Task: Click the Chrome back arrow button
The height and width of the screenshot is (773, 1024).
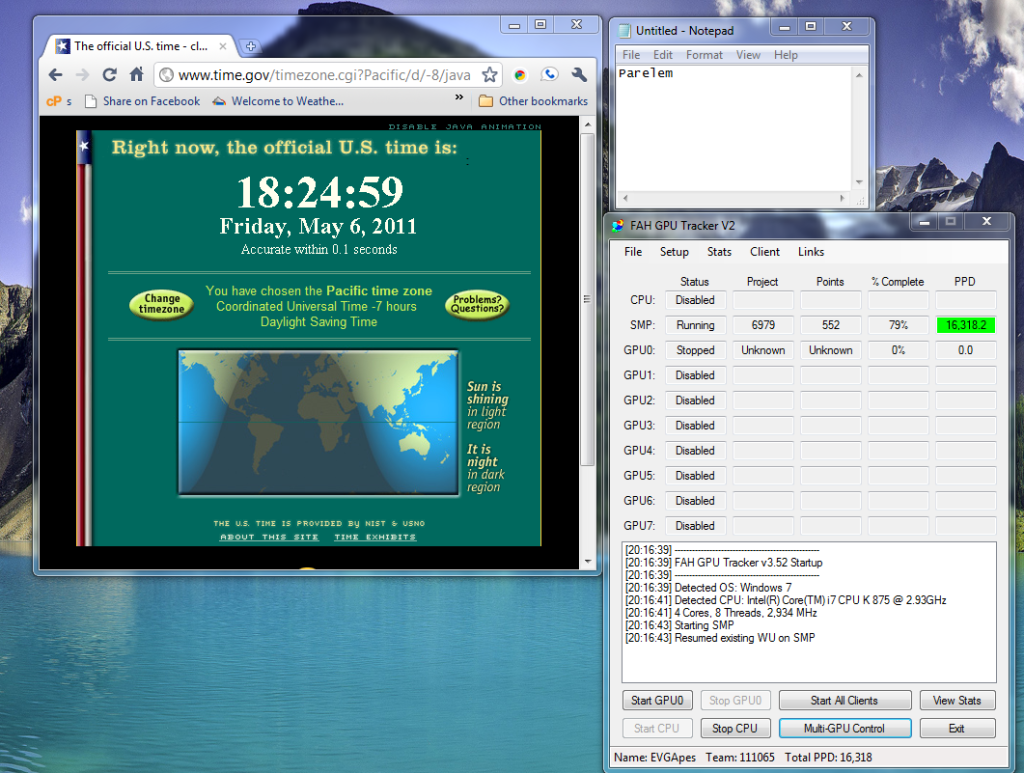Action: pos(55,75)
